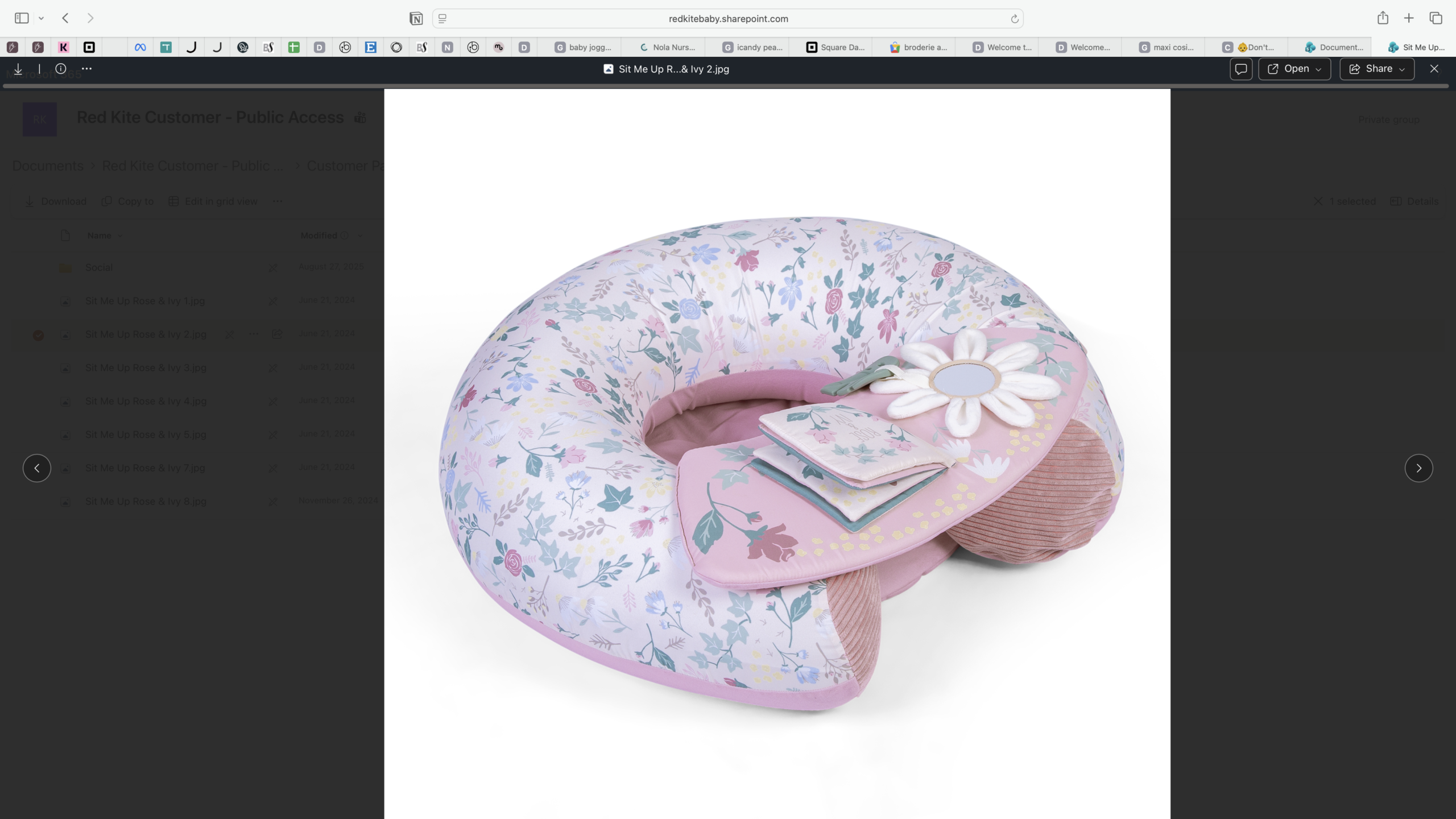Image resolution: width=1456 pixels, height=819 pixels.
Task: Open the viewer's more options ellipsis
Action: coord(86,69)
